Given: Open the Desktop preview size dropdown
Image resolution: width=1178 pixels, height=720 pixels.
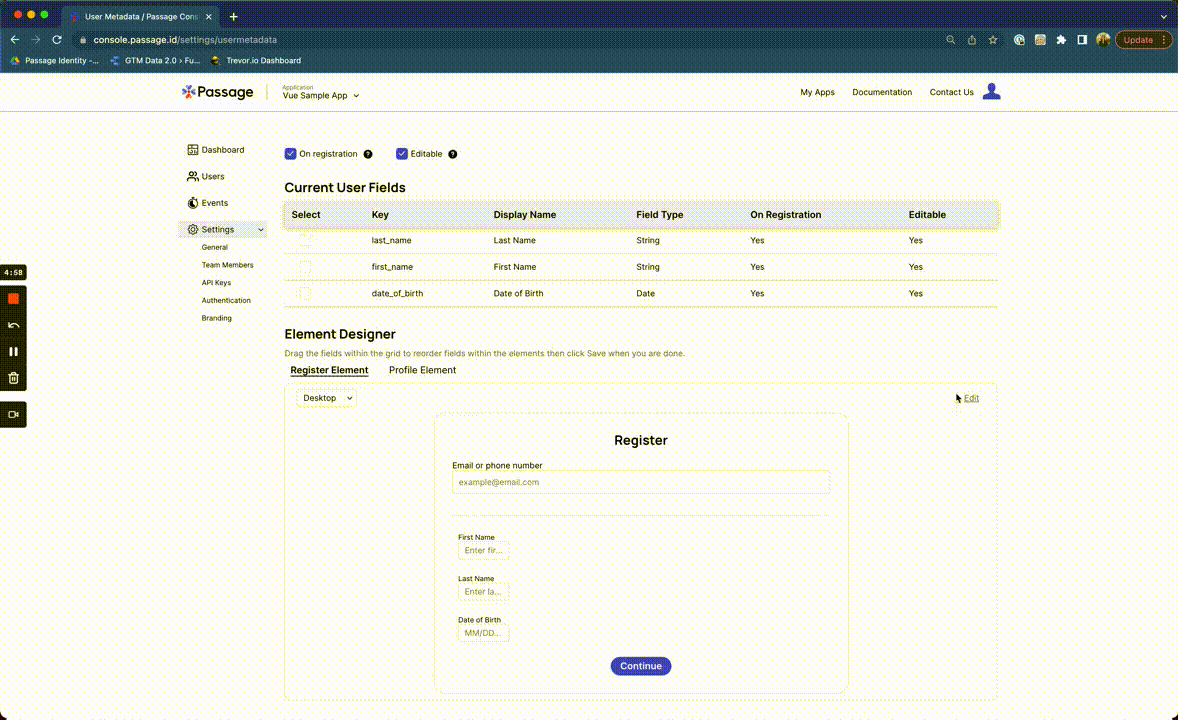Looking at the screenshot, I should pos(325,397).
